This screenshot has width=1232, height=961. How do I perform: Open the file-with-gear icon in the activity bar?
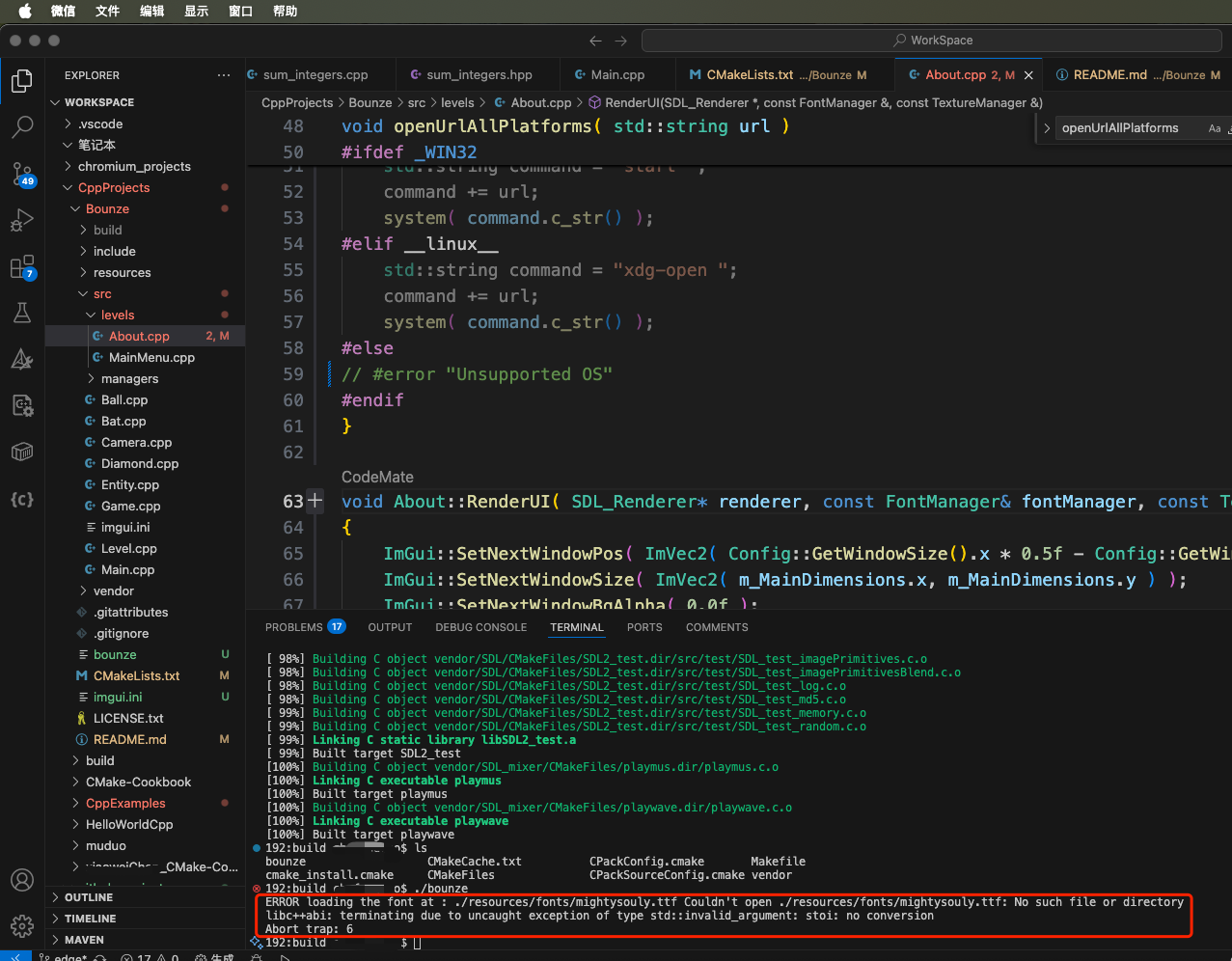pos(22,405)
